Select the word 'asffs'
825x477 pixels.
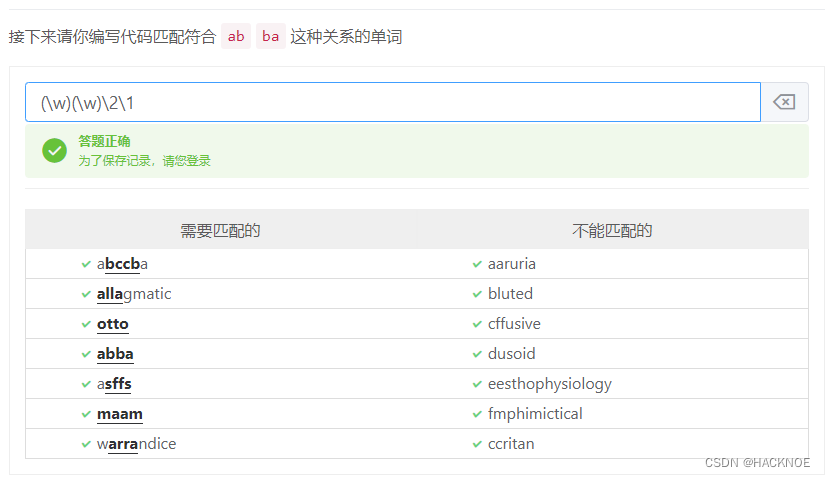click(x=114, y=384)
